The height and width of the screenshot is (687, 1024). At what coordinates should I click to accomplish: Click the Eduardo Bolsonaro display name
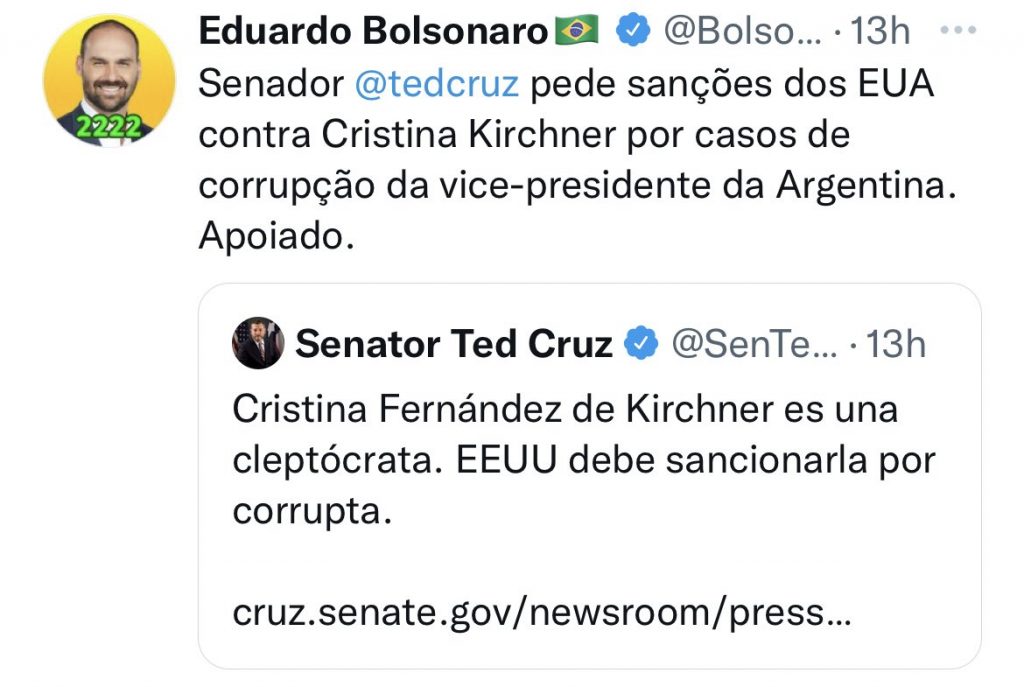click(x=373, y=31)
